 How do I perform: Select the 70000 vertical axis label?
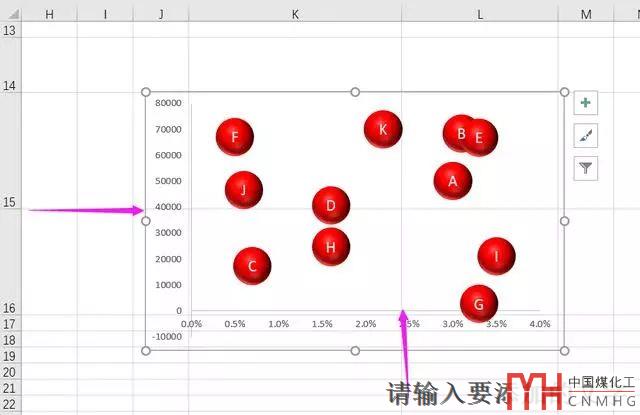point(168,129)
